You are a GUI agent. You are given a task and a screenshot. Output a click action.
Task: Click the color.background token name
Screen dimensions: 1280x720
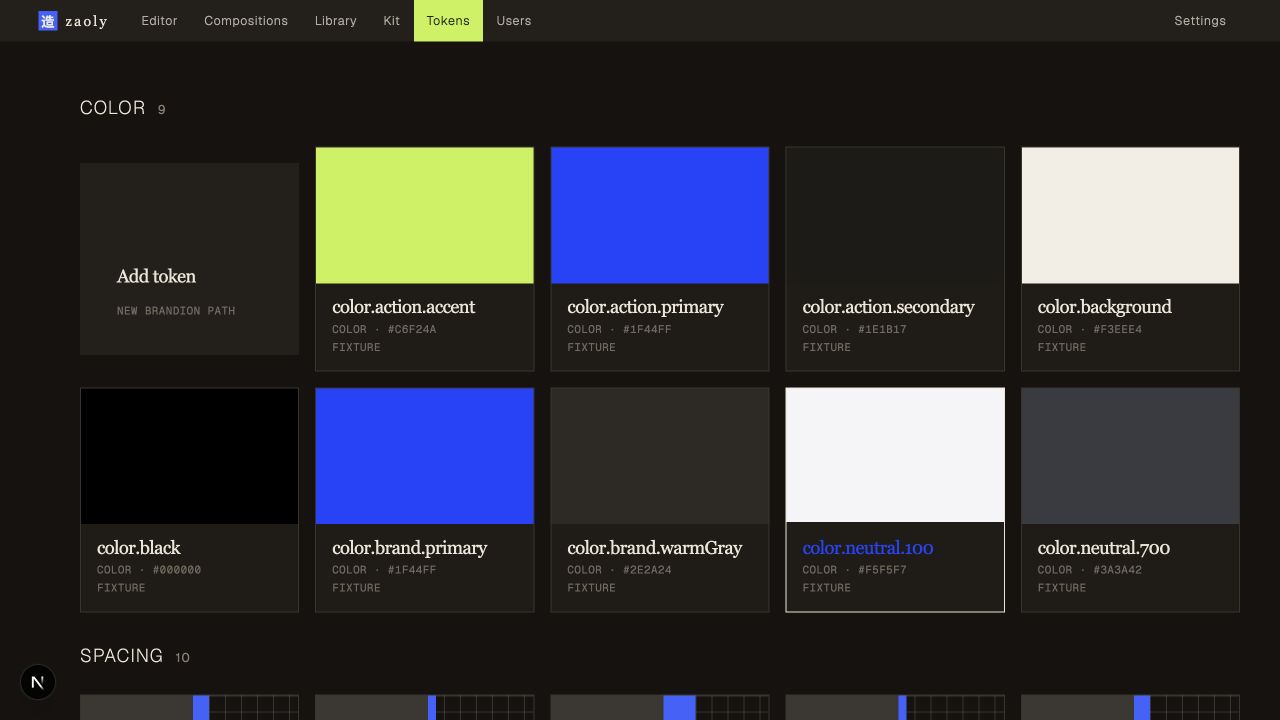coord(1105,307)
